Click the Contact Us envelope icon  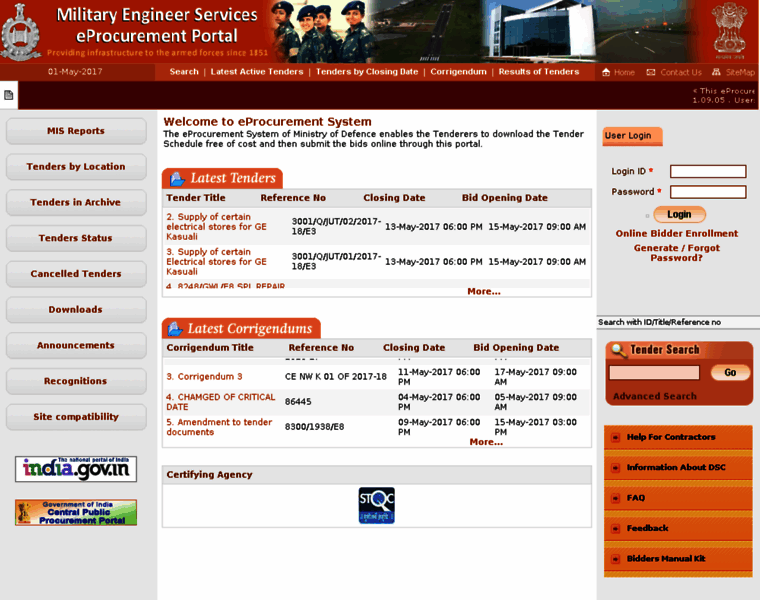(650, 72)
